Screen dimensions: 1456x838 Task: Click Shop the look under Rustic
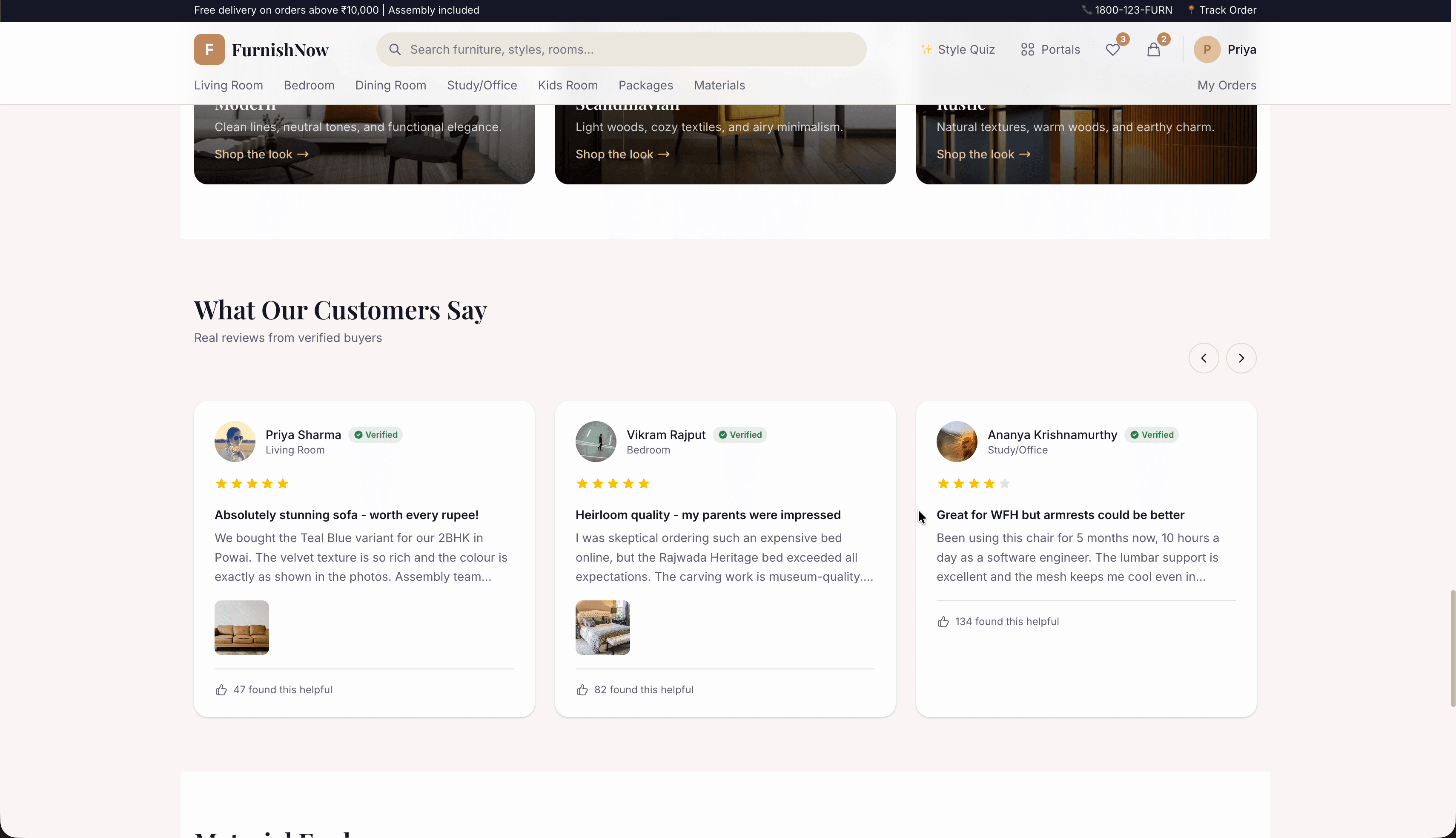(983, 154)
